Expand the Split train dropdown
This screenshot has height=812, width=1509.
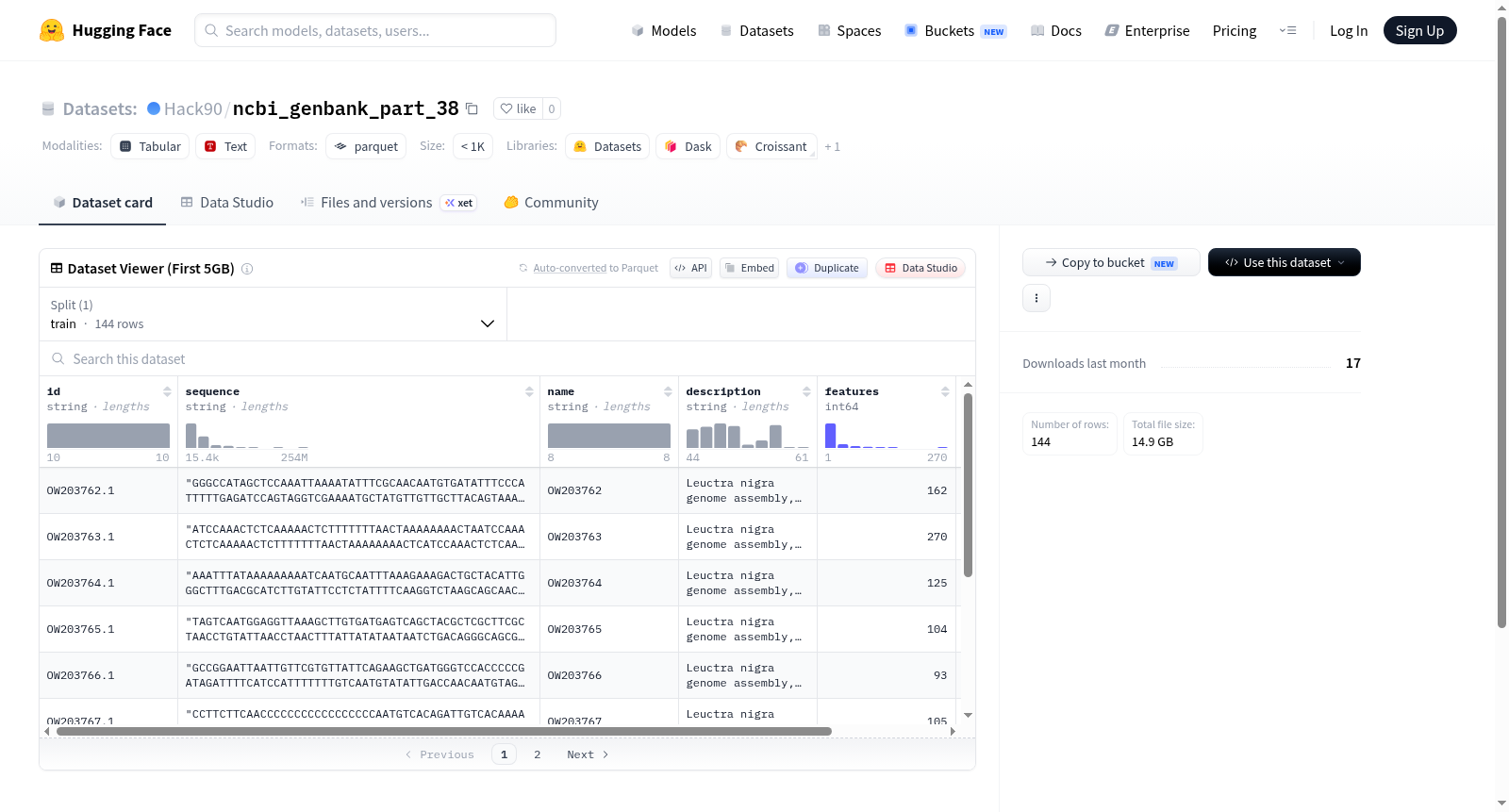click(x=274, y=315)
